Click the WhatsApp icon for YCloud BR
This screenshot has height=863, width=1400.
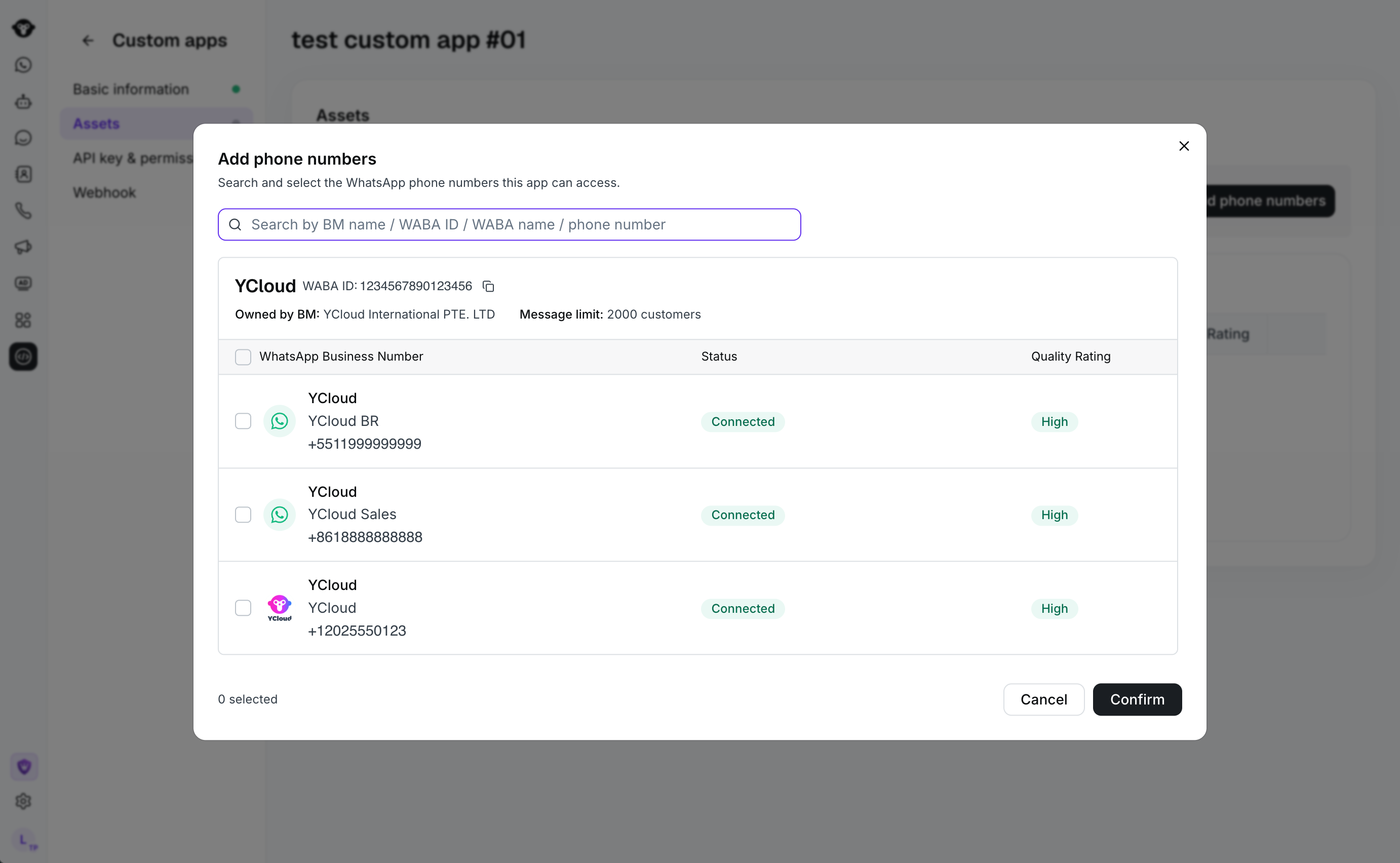click(280, 421)
